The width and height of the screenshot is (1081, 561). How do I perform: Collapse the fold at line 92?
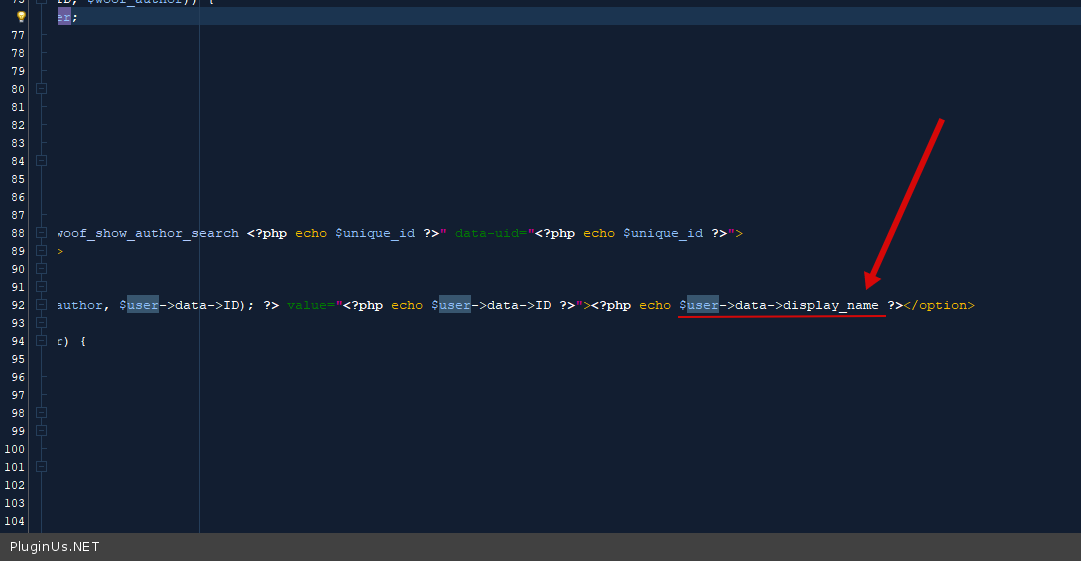click(41, 305)
